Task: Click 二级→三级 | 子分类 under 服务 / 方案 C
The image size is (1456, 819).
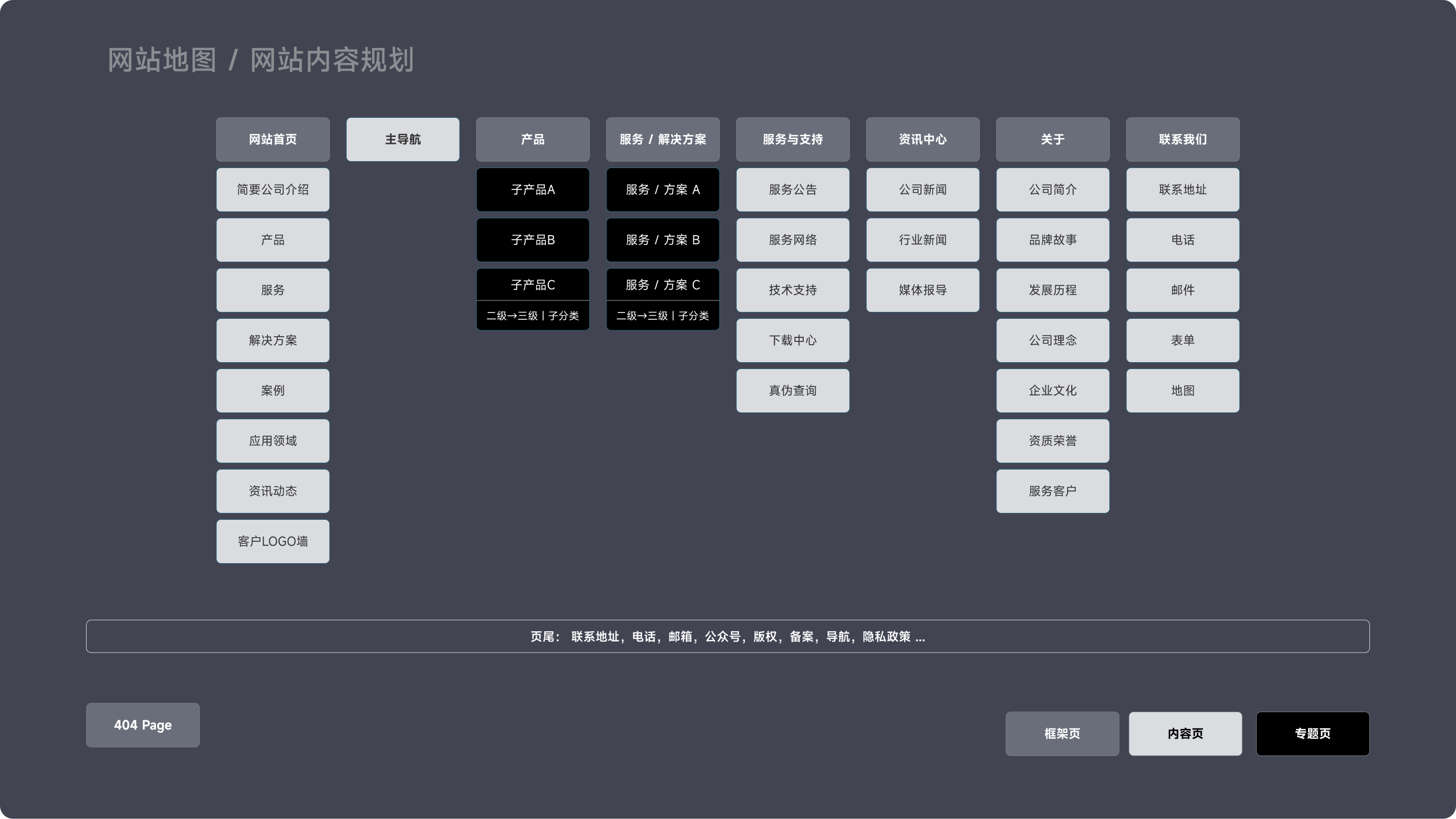Action: (x=663, y=315)
